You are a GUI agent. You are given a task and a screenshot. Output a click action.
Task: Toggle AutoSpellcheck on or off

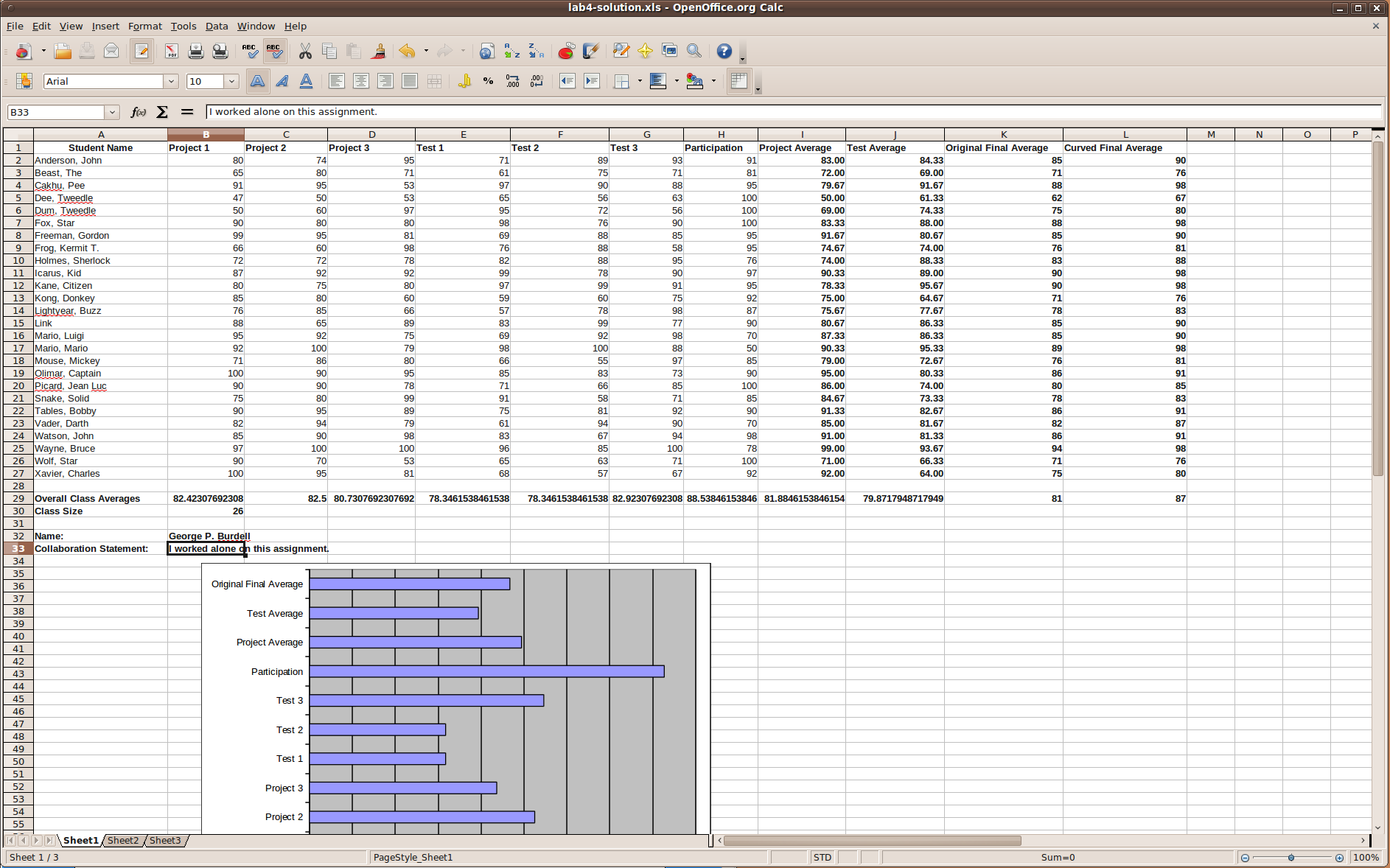[x=274, y=51]
